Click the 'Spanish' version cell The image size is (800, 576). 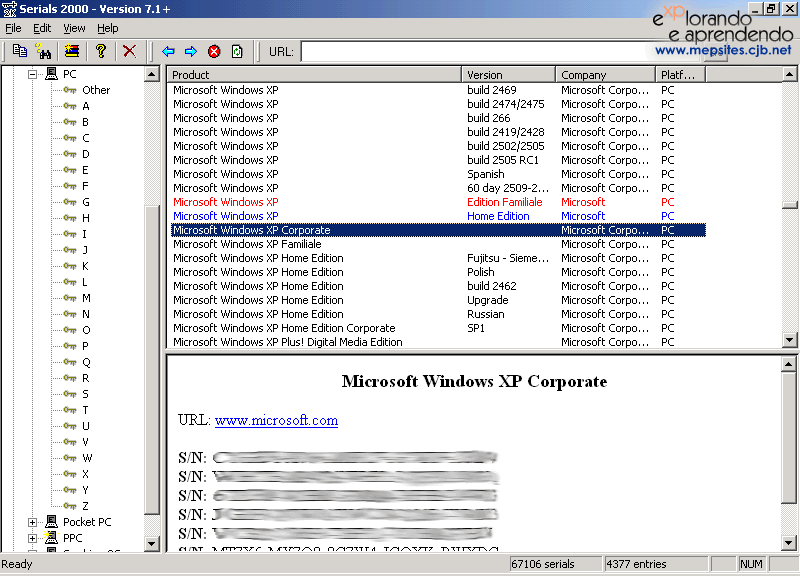click(485, 174)
